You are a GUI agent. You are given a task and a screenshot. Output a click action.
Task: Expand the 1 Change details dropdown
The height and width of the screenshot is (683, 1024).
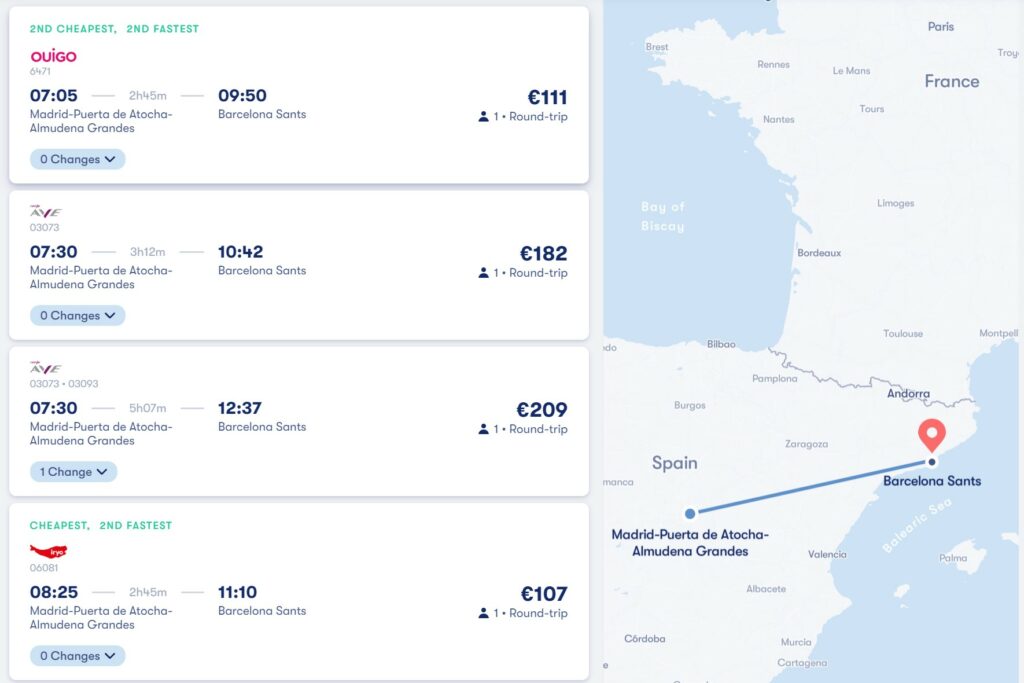coord(74,471)
